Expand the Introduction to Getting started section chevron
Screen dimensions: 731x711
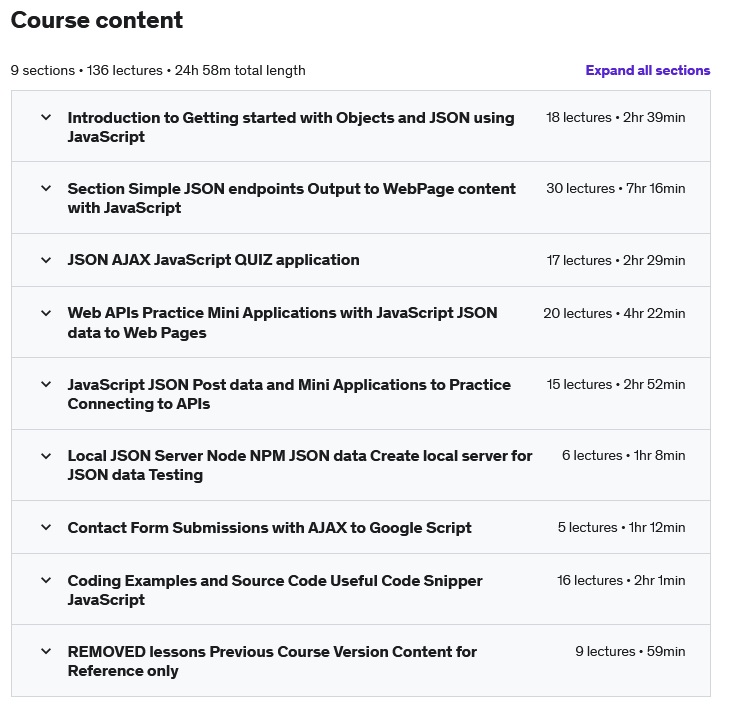[x=46, y=117]
